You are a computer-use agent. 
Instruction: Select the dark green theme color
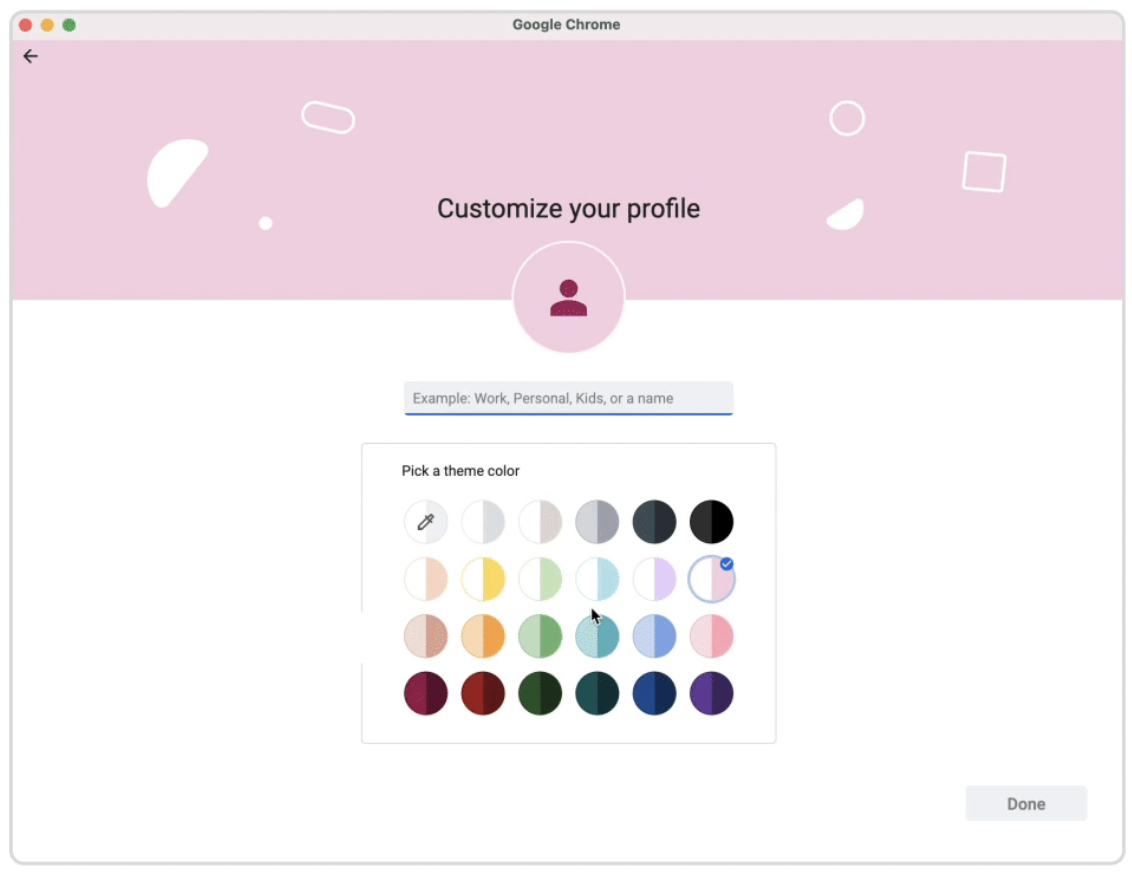(540, 693)
